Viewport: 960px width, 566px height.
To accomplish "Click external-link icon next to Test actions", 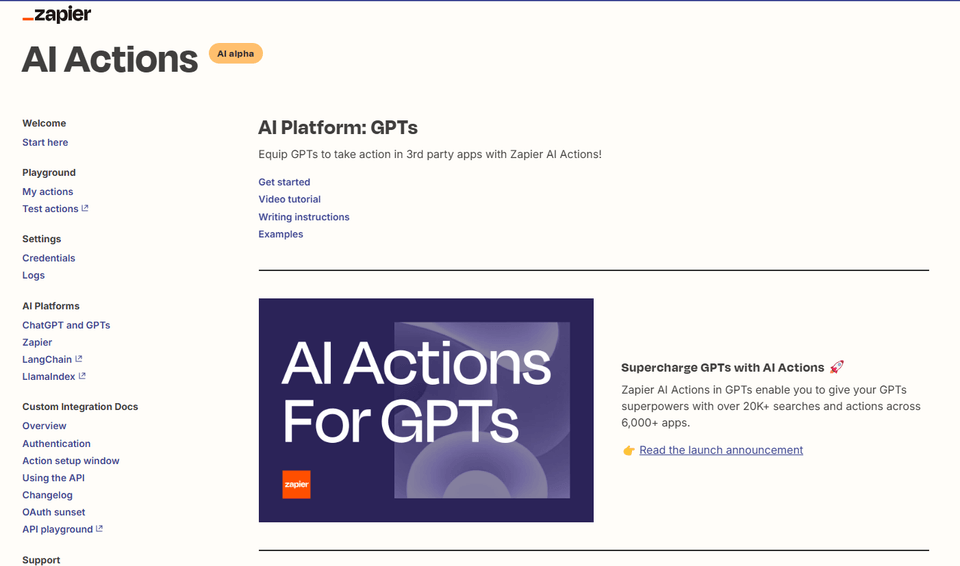I will [85, 208].
